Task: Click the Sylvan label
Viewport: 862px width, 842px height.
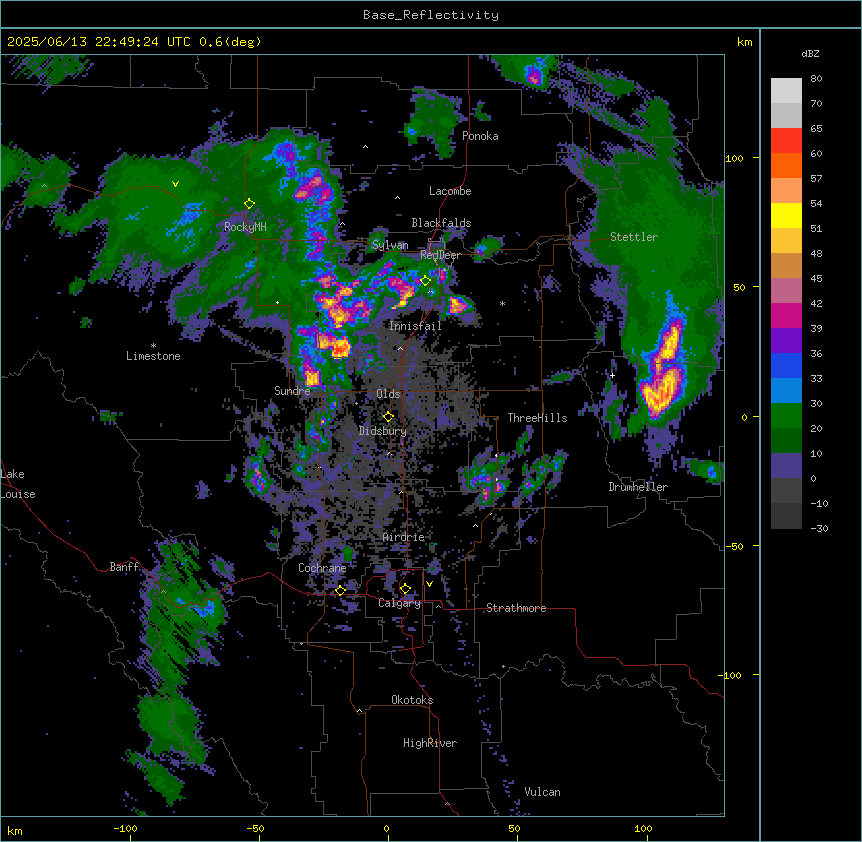Action: 390,245
